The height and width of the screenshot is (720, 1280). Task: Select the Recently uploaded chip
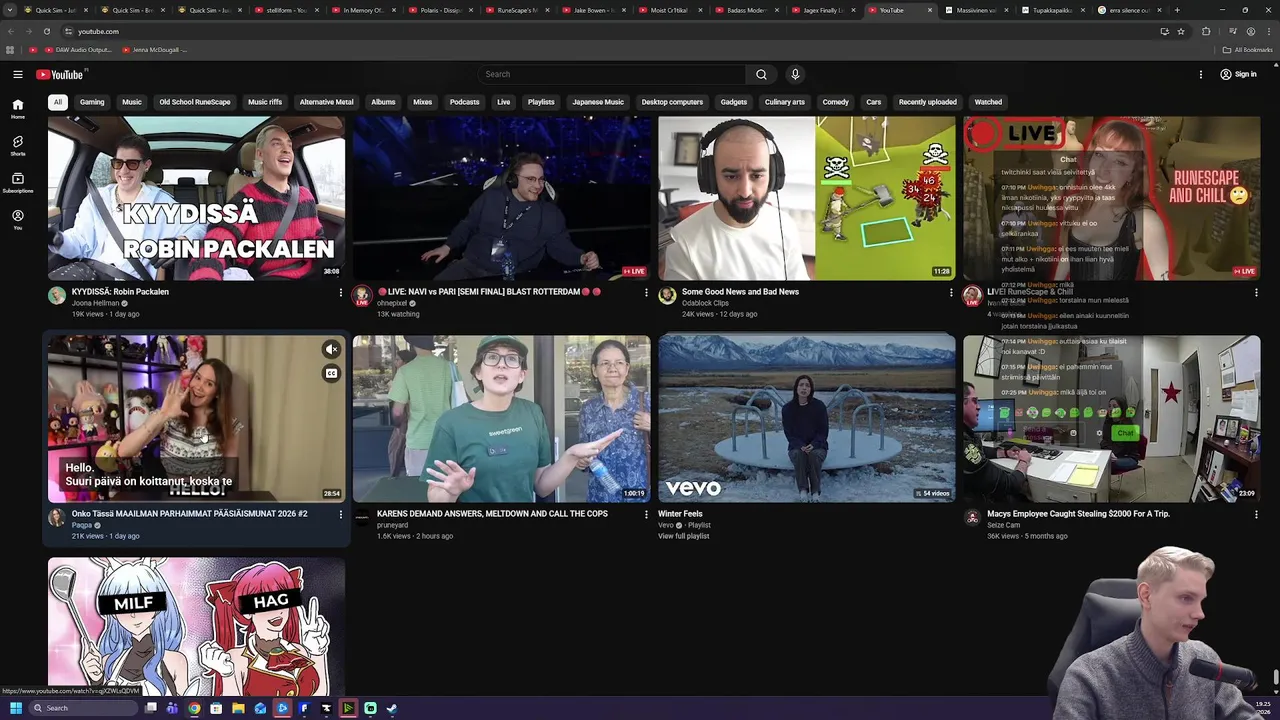(x=928, y=102)
